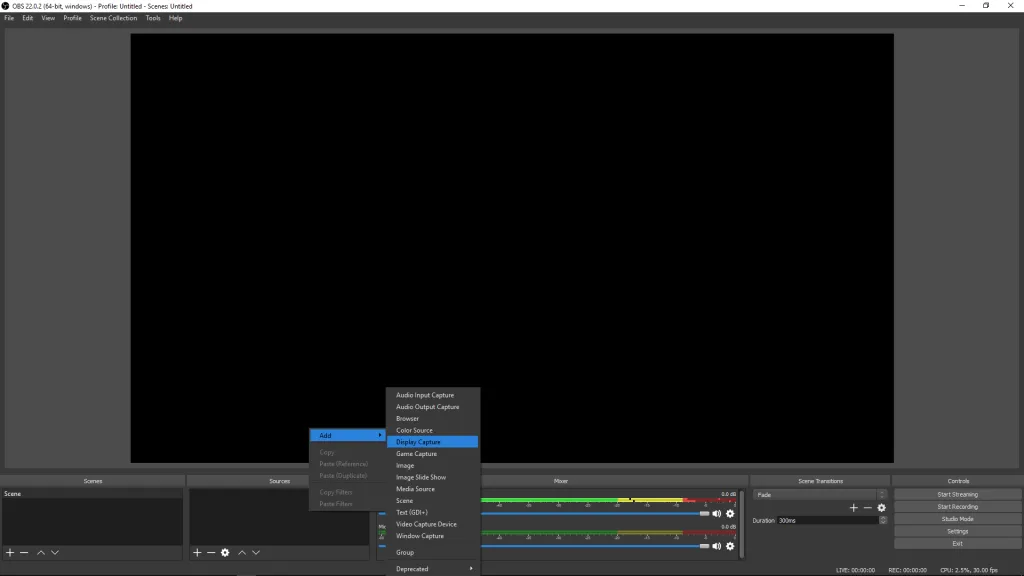Mute the Mic/Aux speaker icon
The height and width of the screenshot is (576, 1024).
tap(715, 545)
